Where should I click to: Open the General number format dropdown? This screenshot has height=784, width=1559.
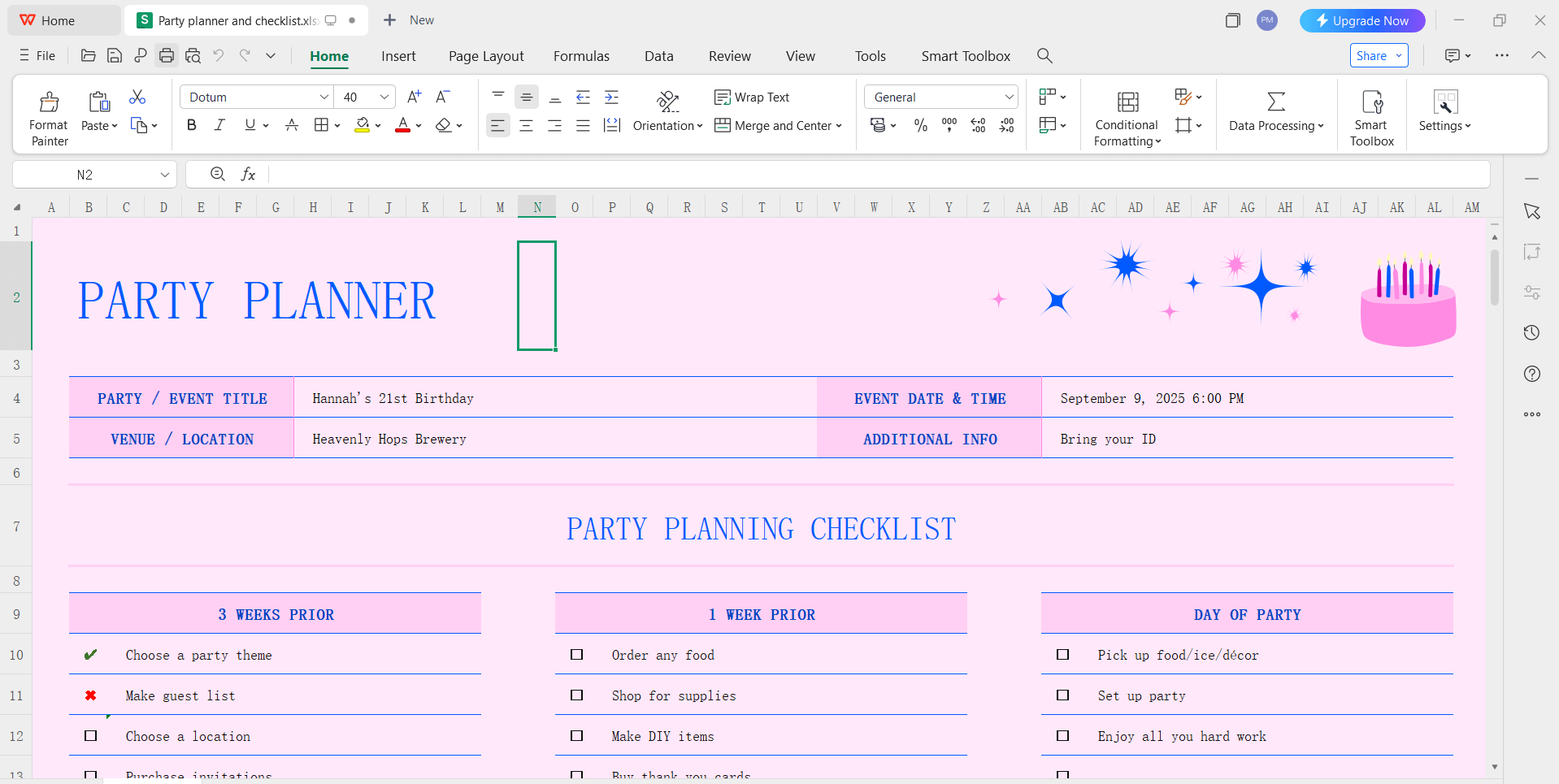(x=1009, y=97)
